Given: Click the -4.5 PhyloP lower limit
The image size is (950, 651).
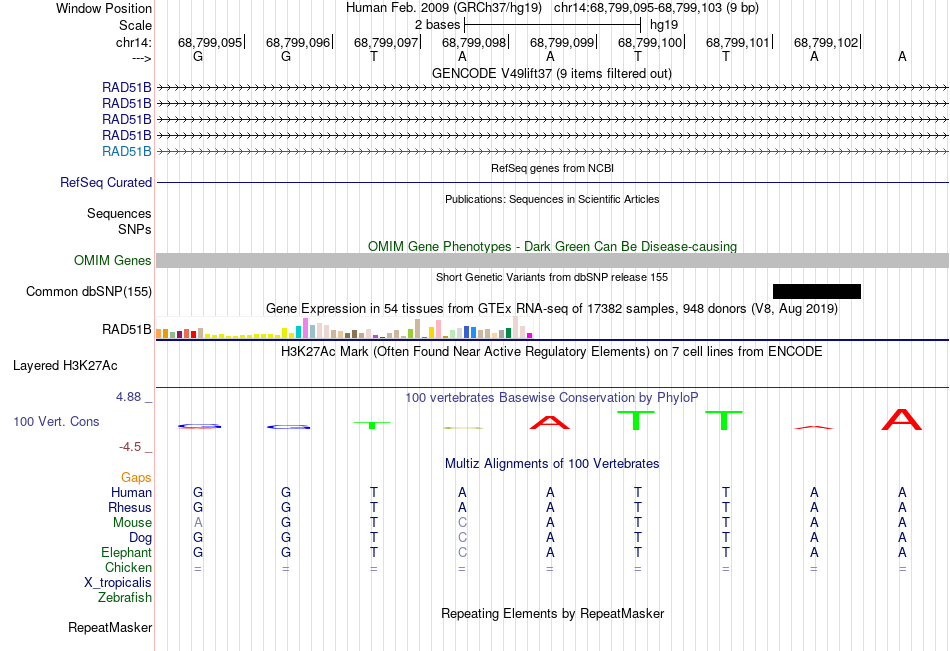Looking at the screenshot, I should click(130, 447).
